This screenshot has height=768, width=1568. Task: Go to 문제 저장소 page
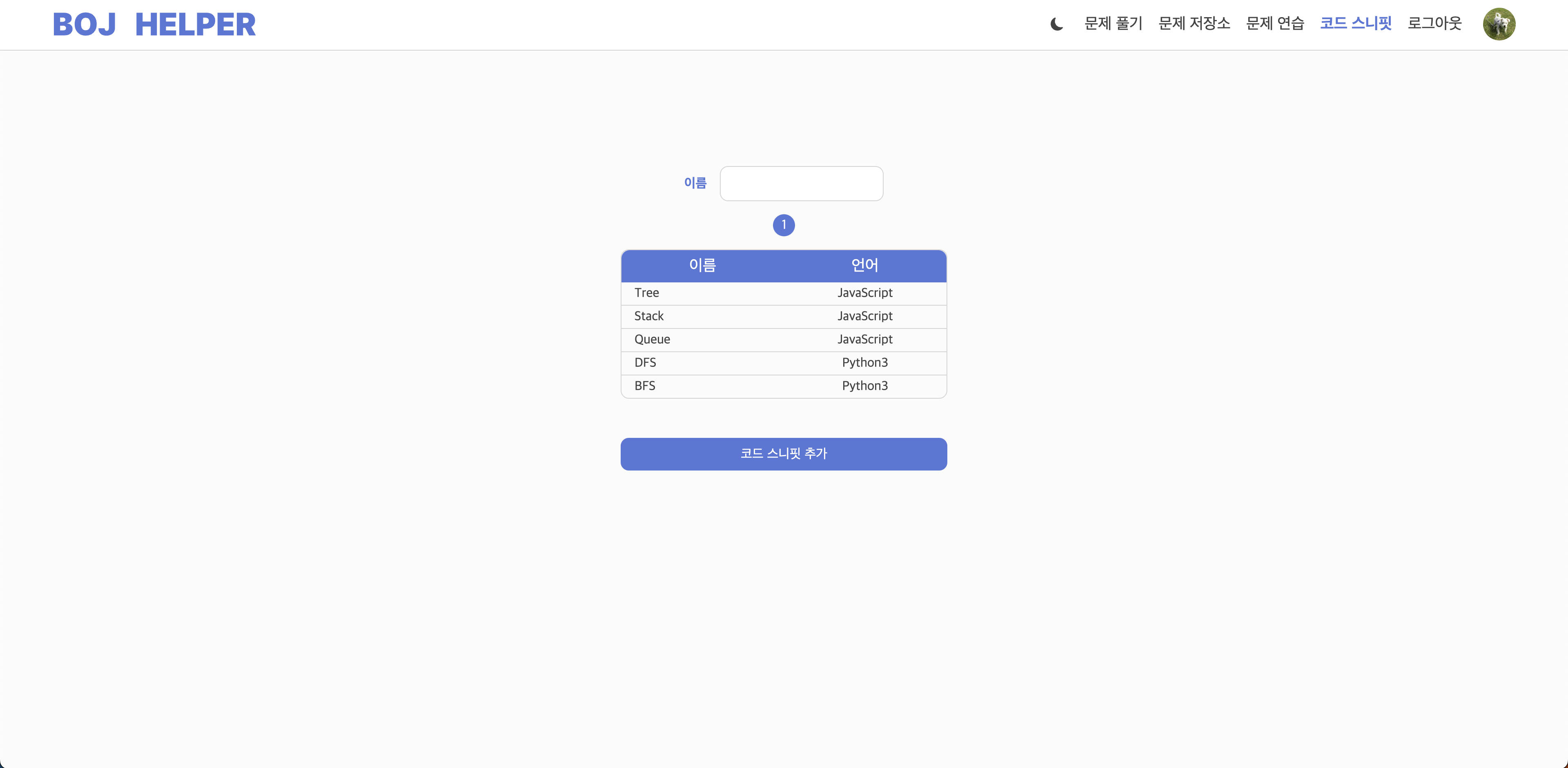tap(1194, 24)
